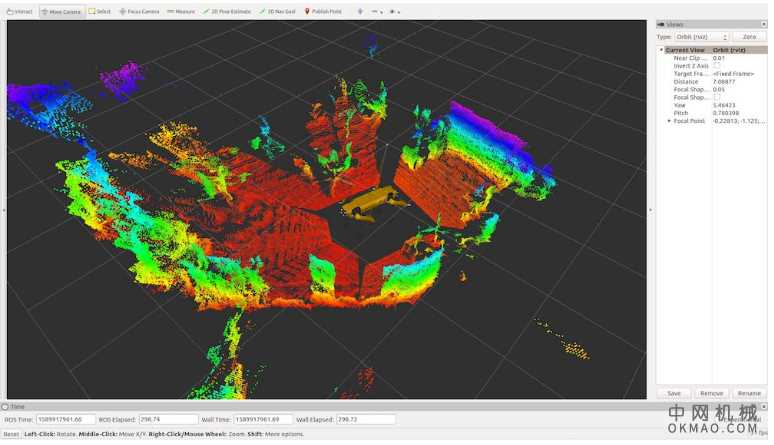Image resolution: width=774 pixels, height=445 pixels.
Task: Click the Focus Camera tool
Action: point(139,11)
